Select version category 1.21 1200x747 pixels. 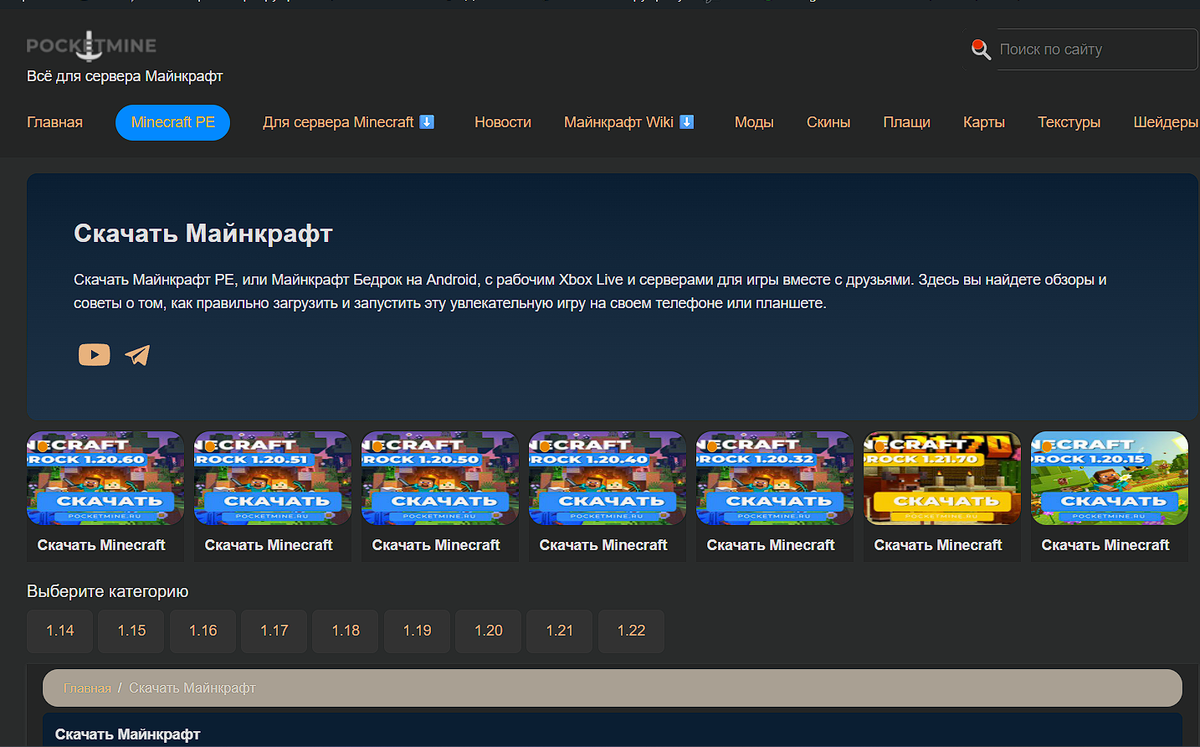[x=560, y=631]
